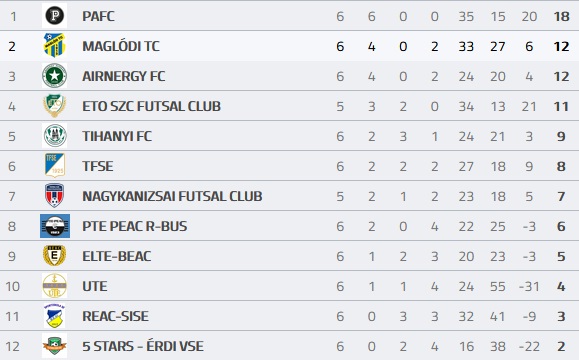Image resolution: width=579 pixels, height=360 pixels.
Task: Select PAFC's 18 points cell
Action: (x=561, y=16)
